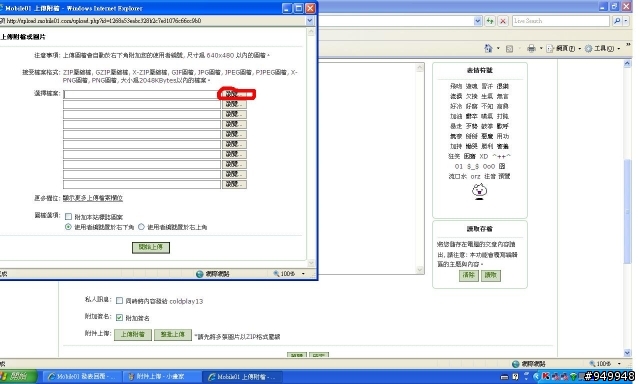Click the main page vertical scrollbar thumb
This screenshot has width=640, height=384.
627,211
